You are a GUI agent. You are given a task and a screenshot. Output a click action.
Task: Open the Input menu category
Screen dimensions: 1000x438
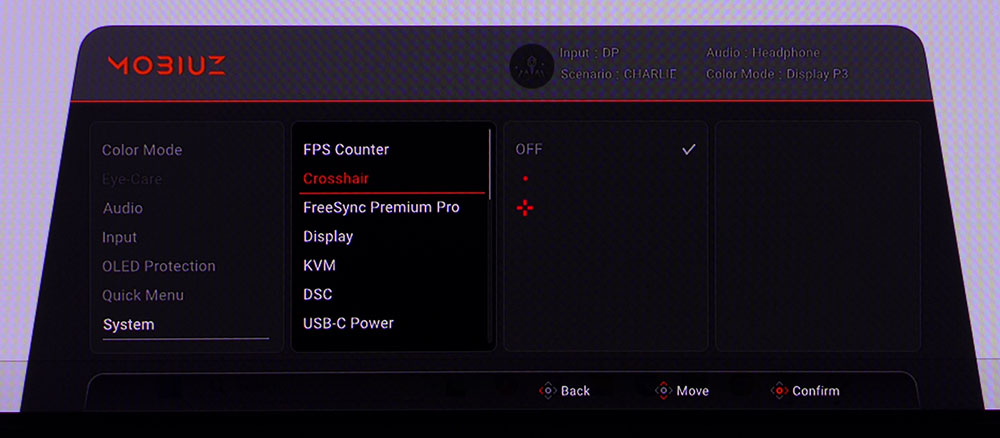pyautogui.click(x=120, y=237)
